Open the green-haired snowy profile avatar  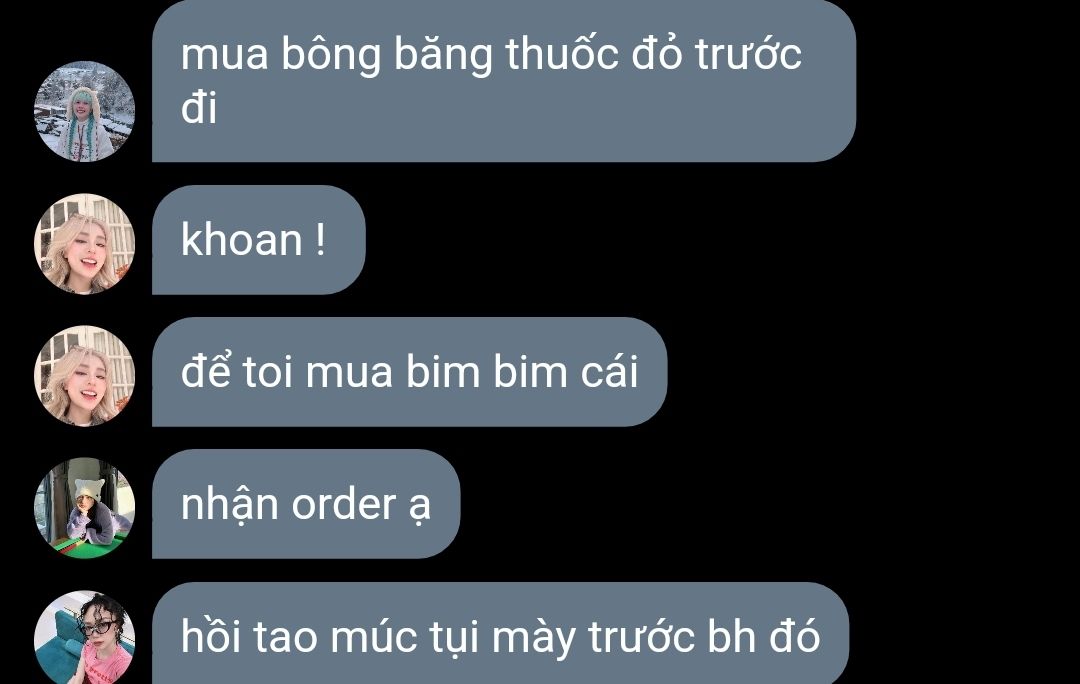[85, 112]
